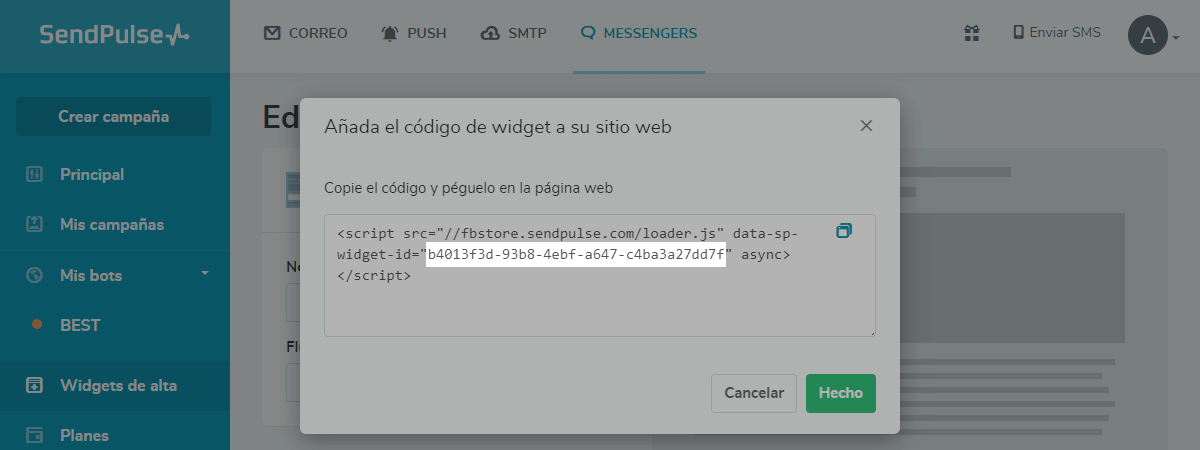1200x450 pixels.
Task: Open the SMTP section
Action: pos(513,33)
